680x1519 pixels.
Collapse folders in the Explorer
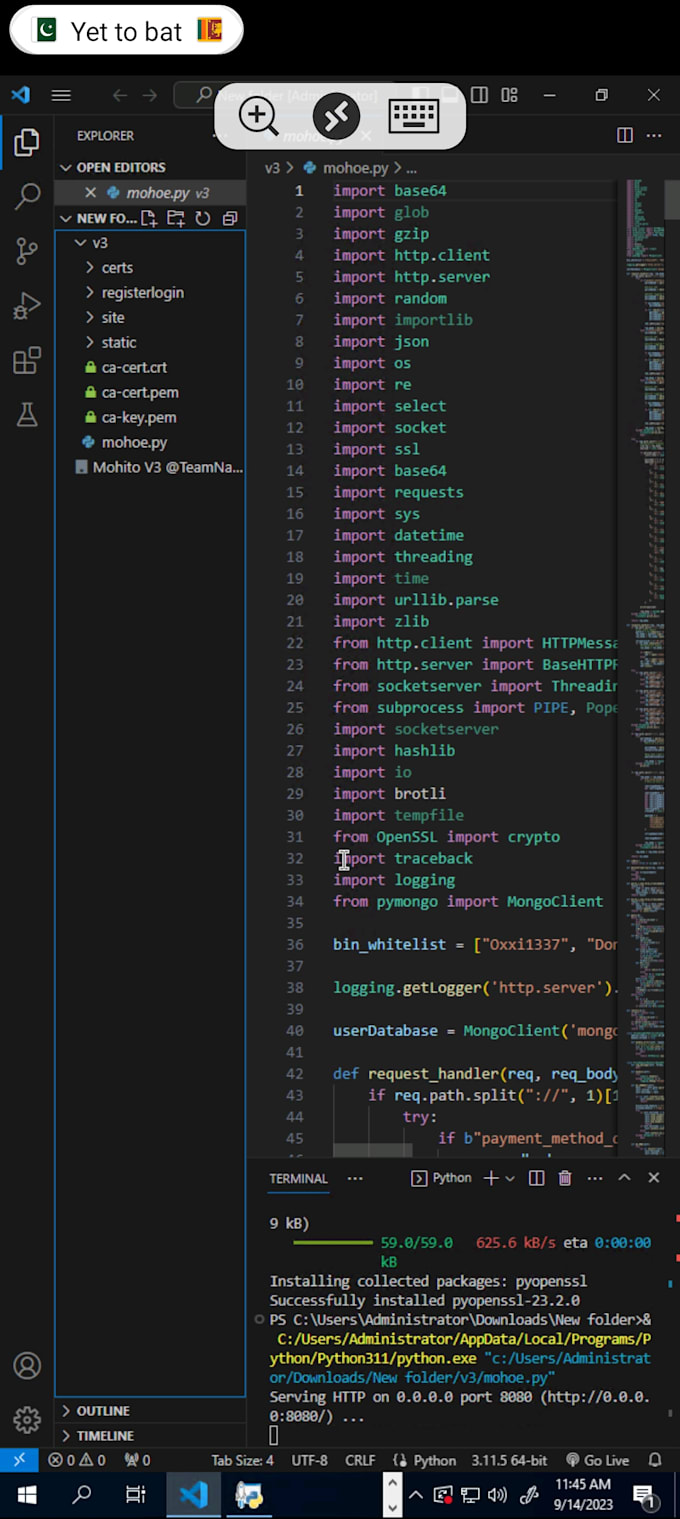point(230,218)
